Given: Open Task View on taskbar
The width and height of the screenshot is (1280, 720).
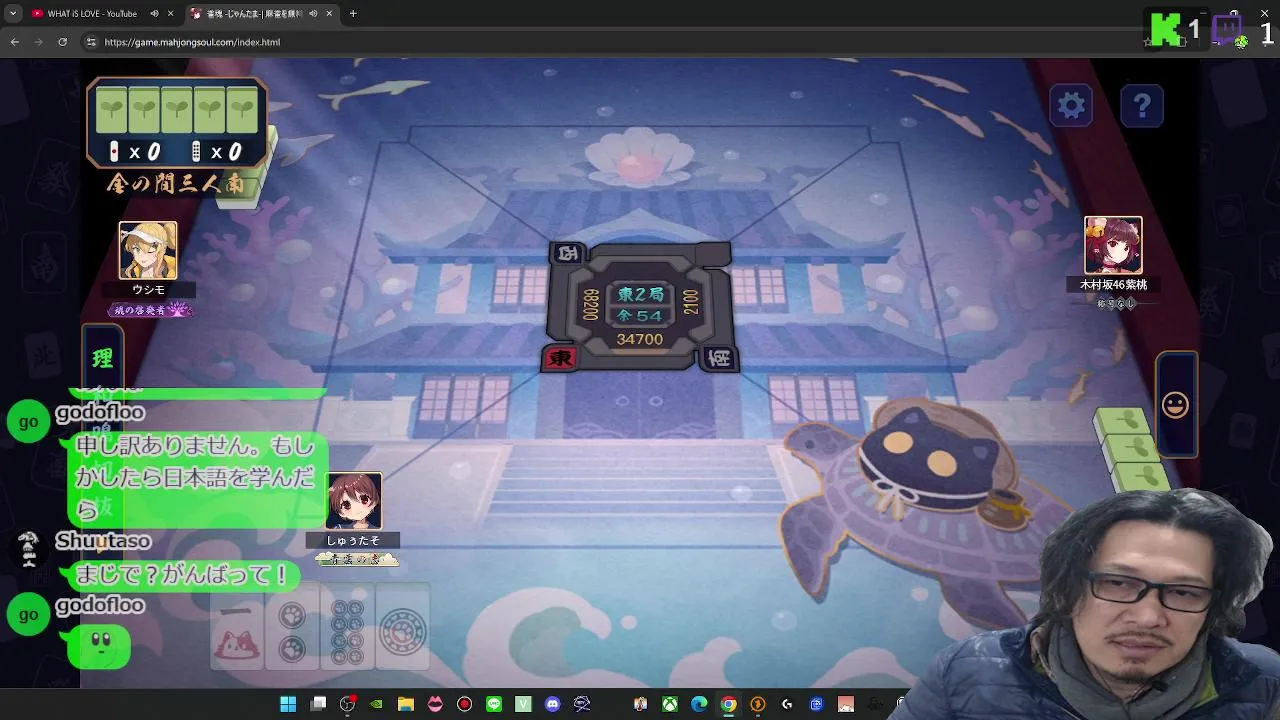Looking at the screenshot, I should [x=318, y=704].
